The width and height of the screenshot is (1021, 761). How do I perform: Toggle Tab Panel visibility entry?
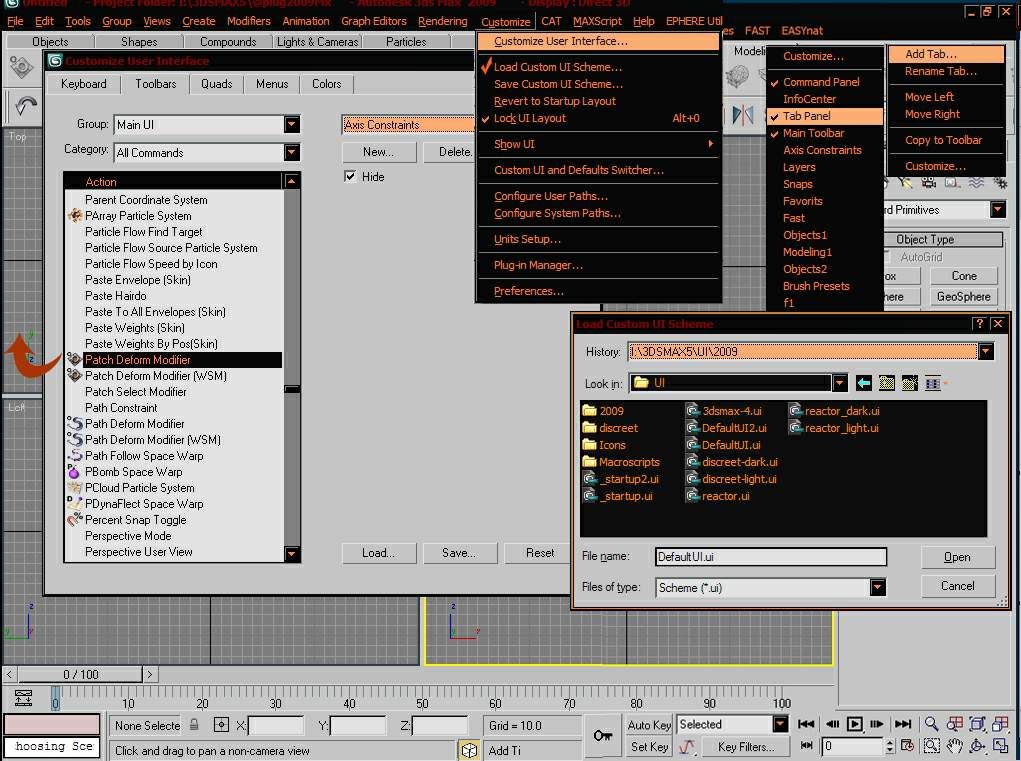point(824,116)
